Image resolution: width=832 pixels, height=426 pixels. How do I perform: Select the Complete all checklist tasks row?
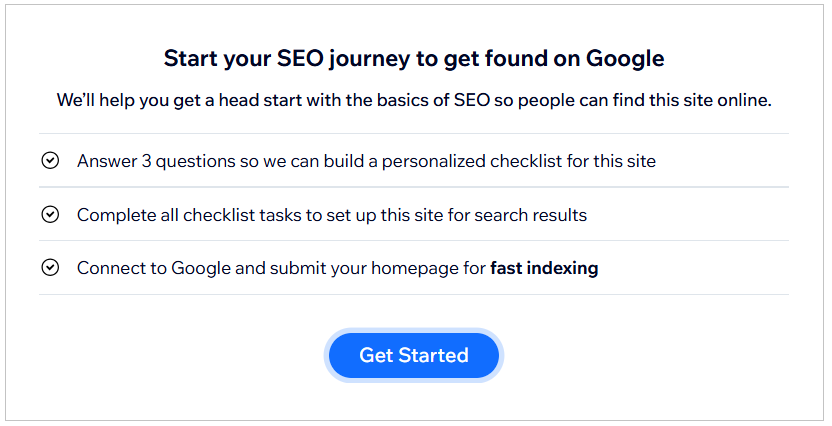332,214
